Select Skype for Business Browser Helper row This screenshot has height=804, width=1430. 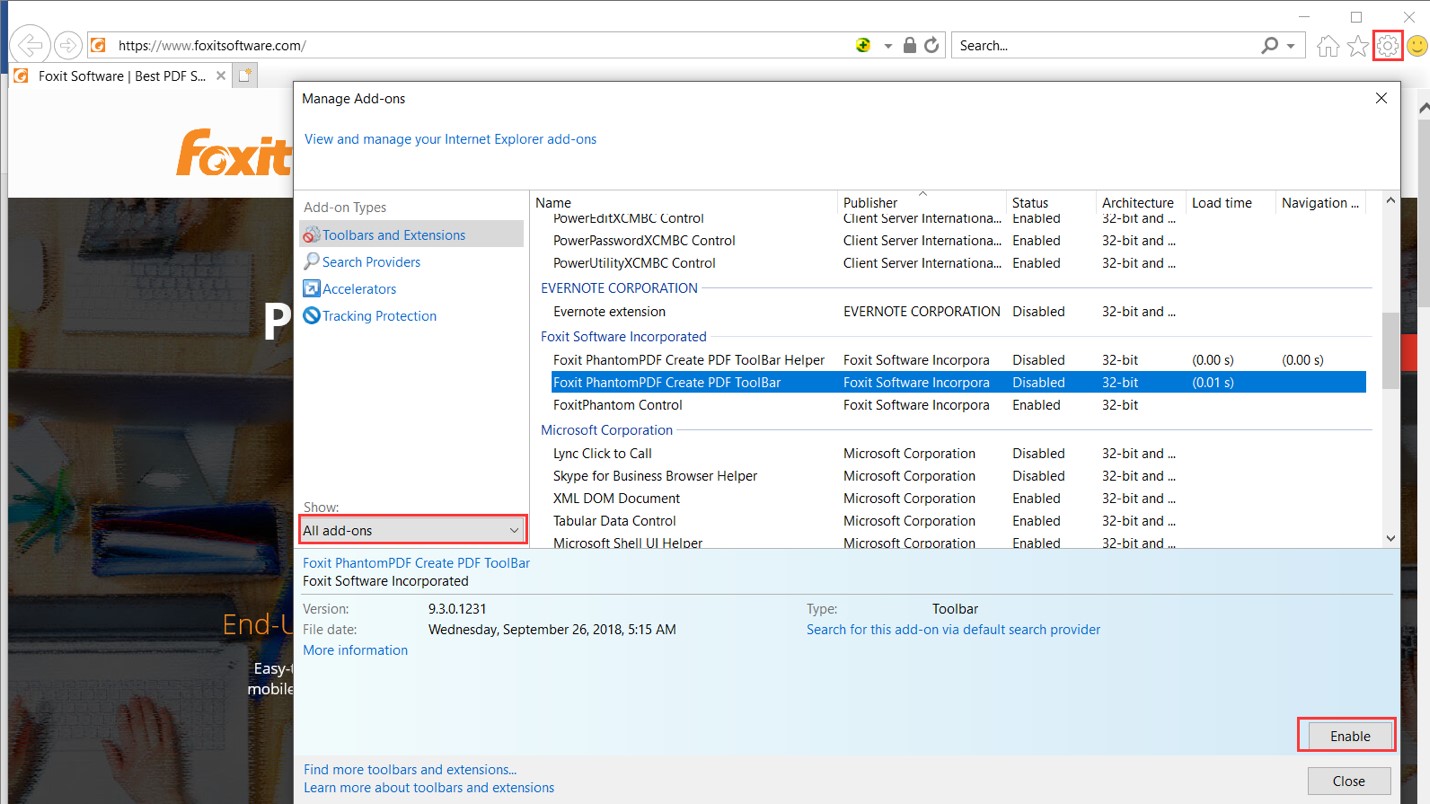(x=959, y=476)
